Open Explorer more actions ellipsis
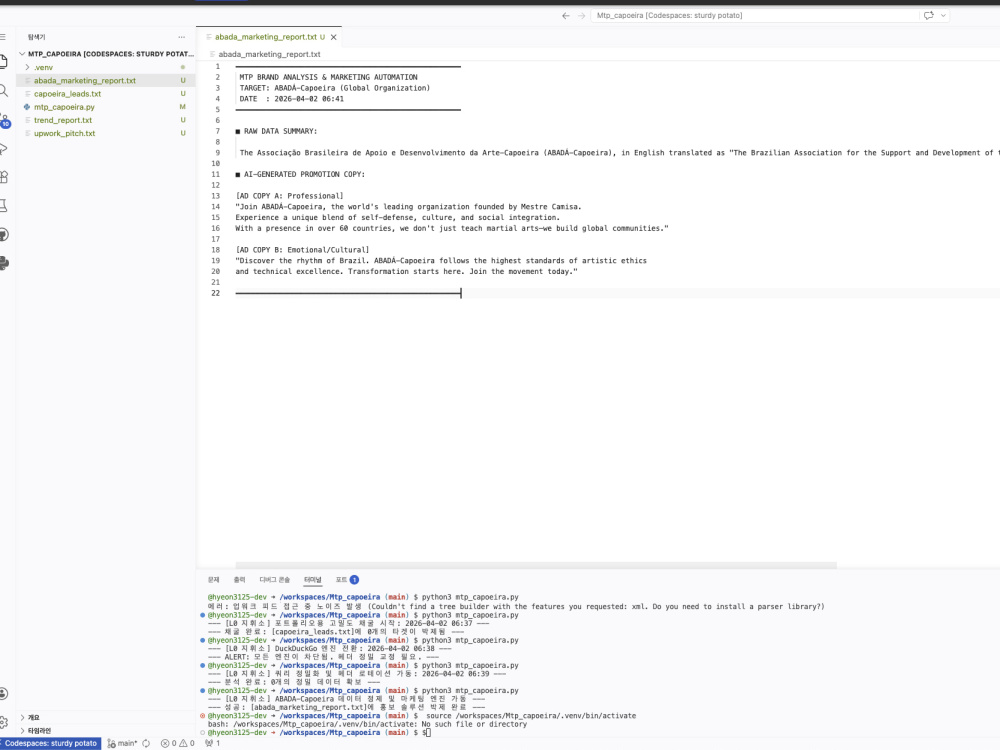The image size is (1000, 750). (x=182, y=37)
